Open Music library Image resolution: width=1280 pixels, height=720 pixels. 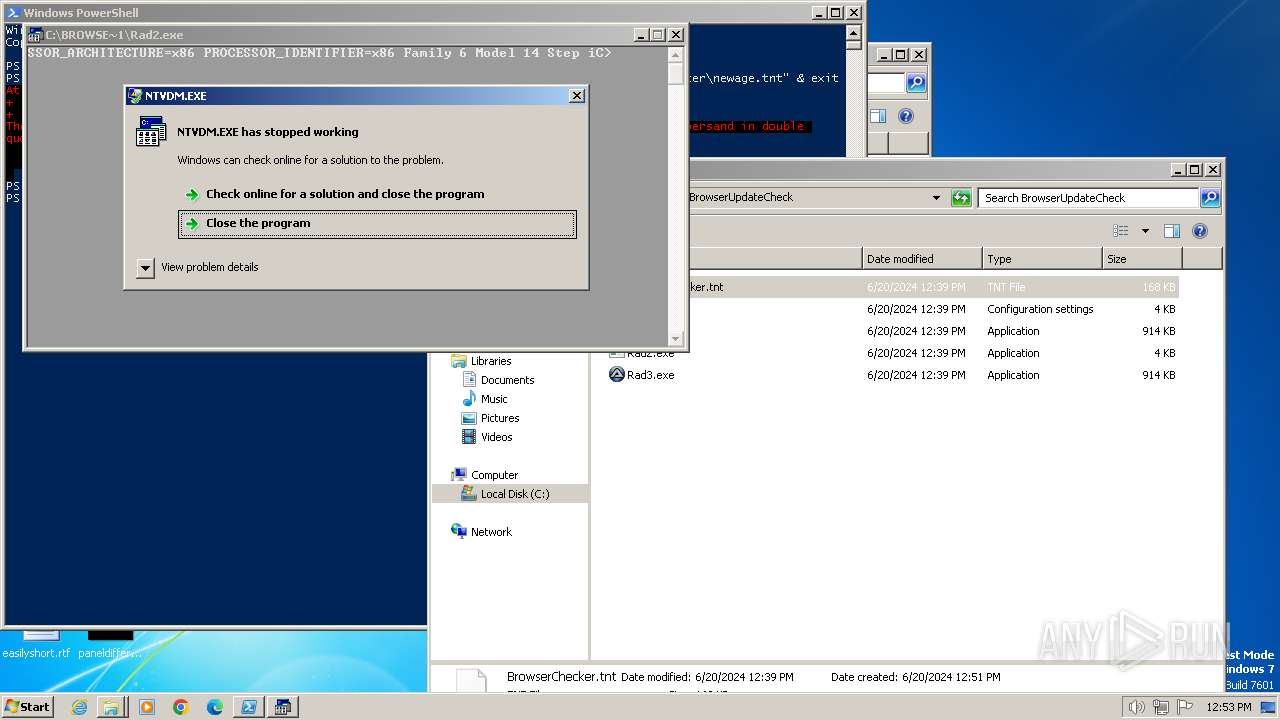click(x=494, y=399)
